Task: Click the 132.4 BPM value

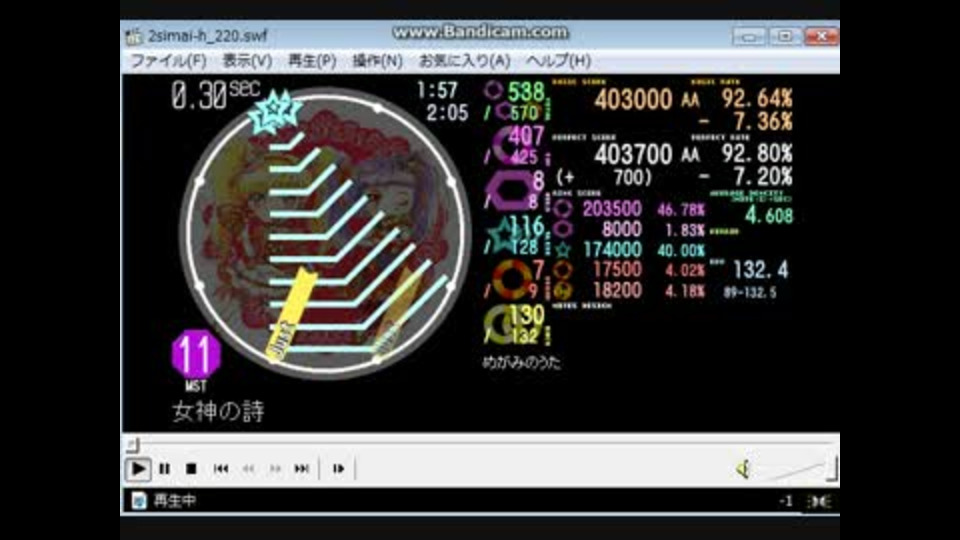Action: coord(760,269)
